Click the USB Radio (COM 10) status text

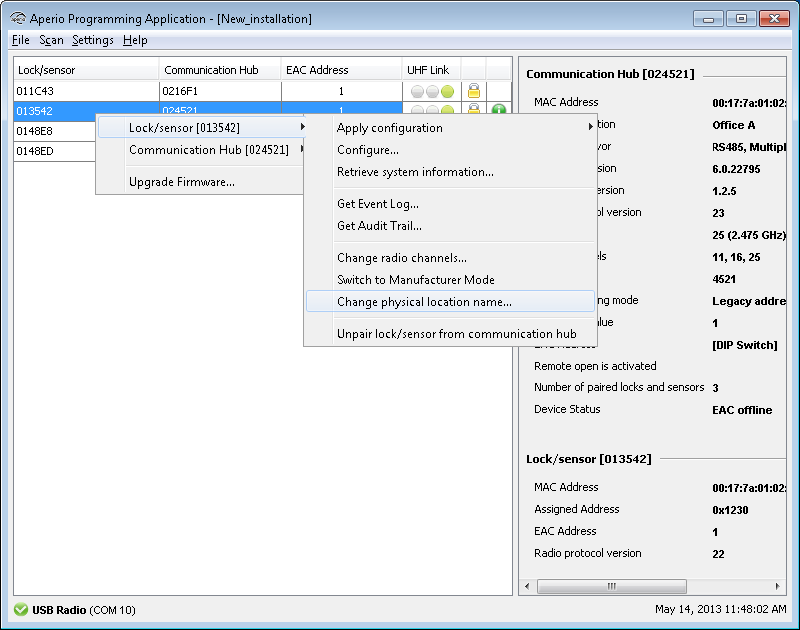(x=84, y=610)
